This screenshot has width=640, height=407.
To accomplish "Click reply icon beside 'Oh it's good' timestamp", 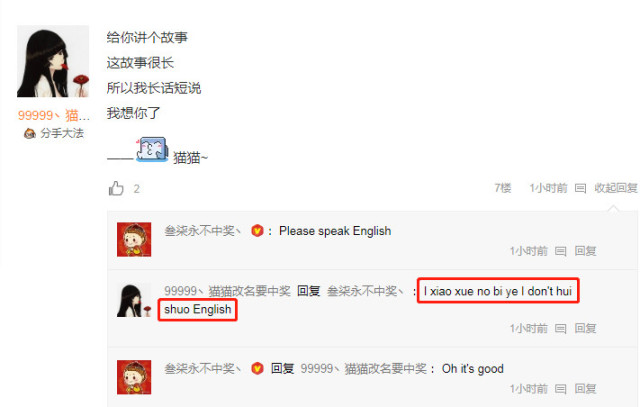I will coord(561,389).
